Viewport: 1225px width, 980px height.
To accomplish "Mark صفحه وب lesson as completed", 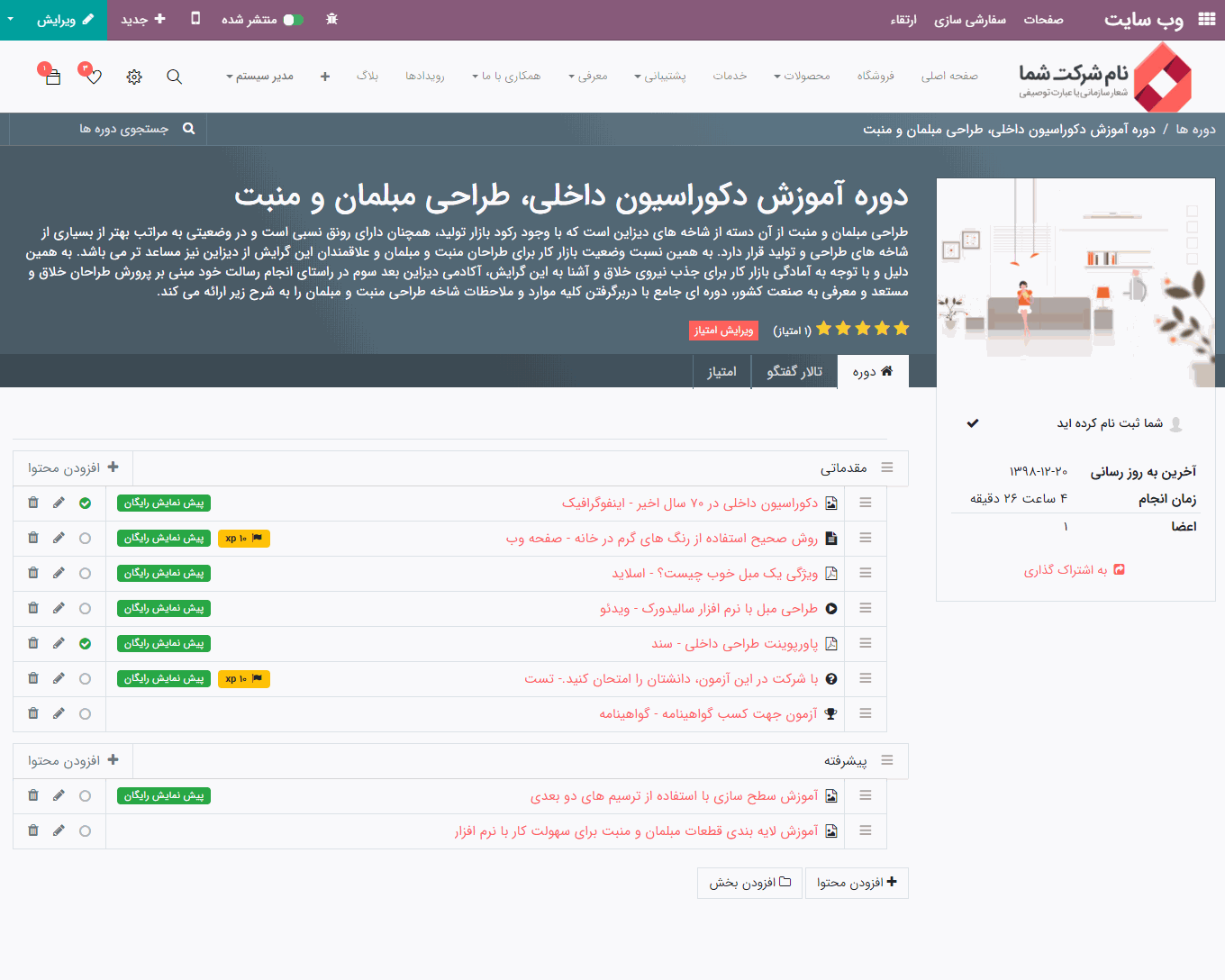I will point(85,538).
